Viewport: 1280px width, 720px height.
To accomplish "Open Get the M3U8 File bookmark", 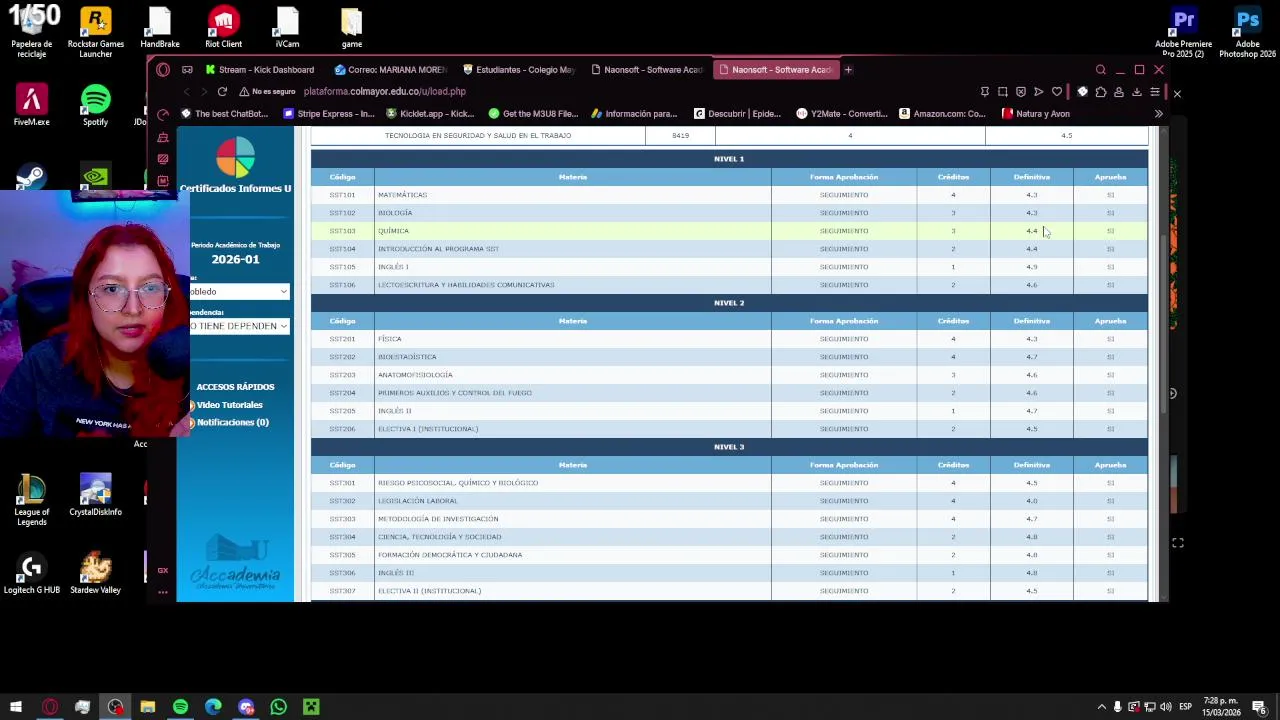I will [534, 114].
